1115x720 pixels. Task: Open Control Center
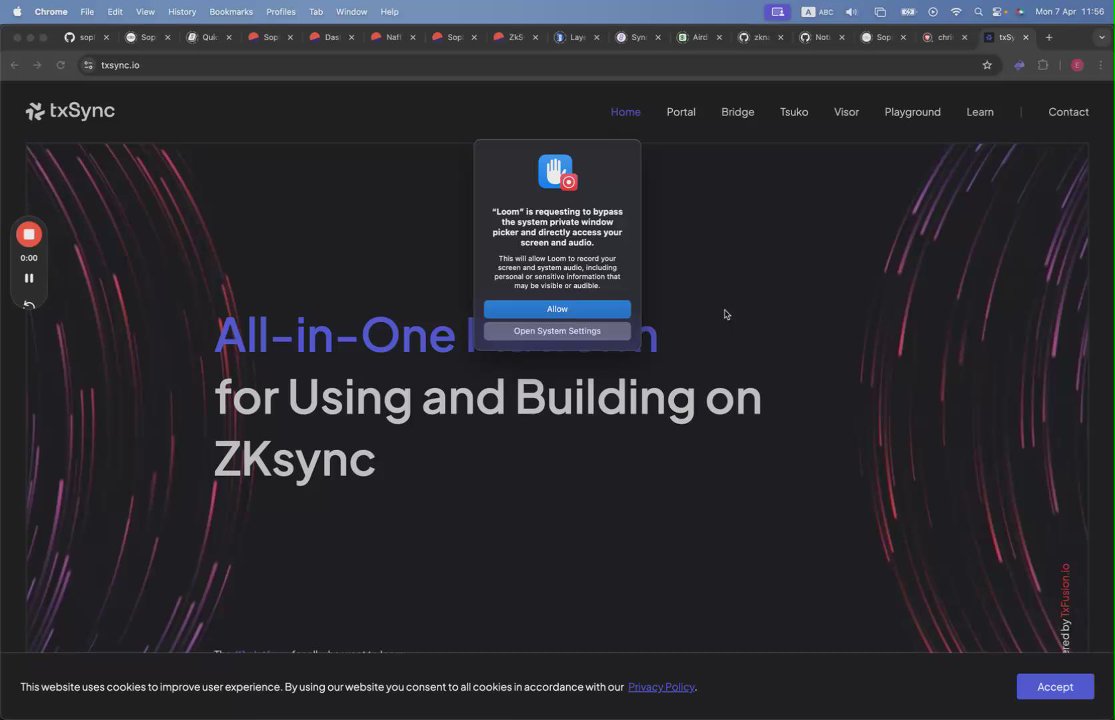point(999,11)
